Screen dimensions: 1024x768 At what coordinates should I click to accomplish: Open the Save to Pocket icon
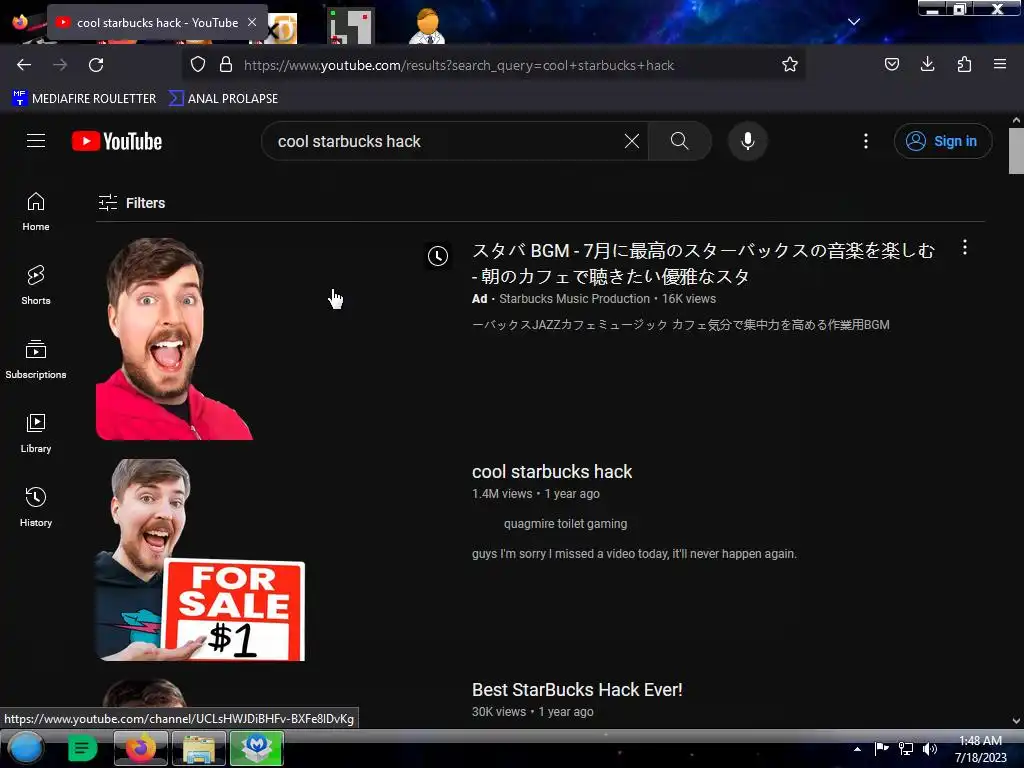coord(891,64)
